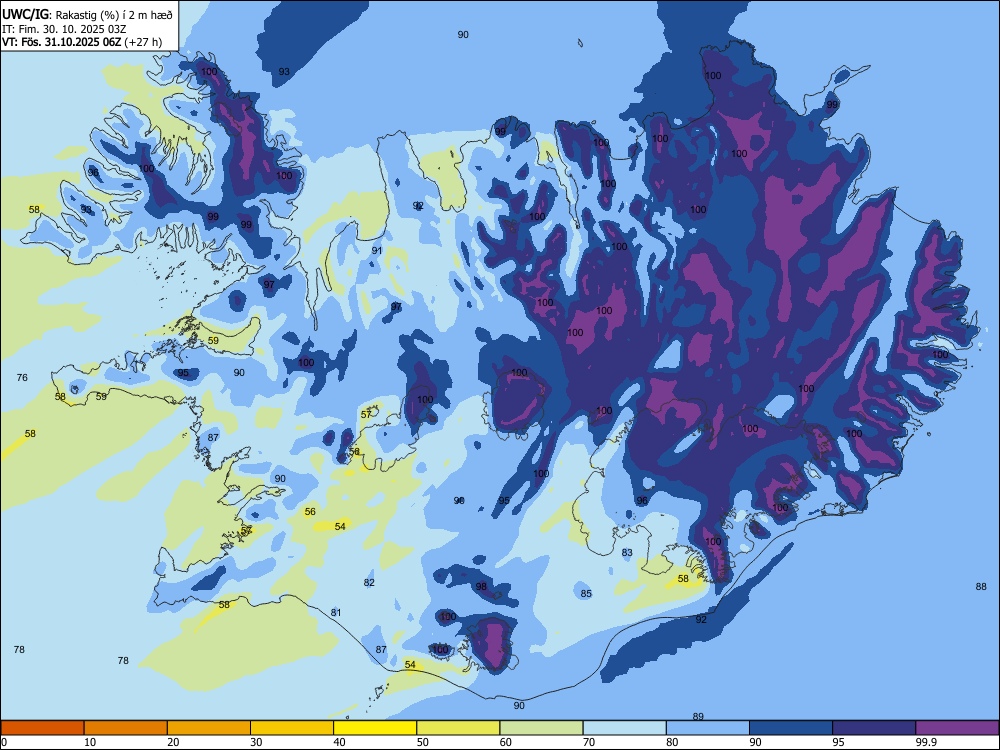
Task: Click the legend tick label '40'
Action: 339,742
